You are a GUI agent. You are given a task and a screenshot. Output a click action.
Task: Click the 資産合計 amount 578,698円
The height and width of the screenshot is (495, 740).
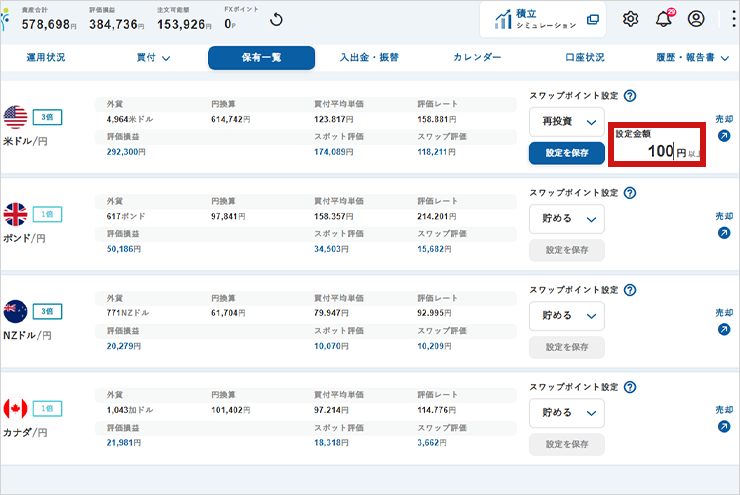tap(49, 24)
